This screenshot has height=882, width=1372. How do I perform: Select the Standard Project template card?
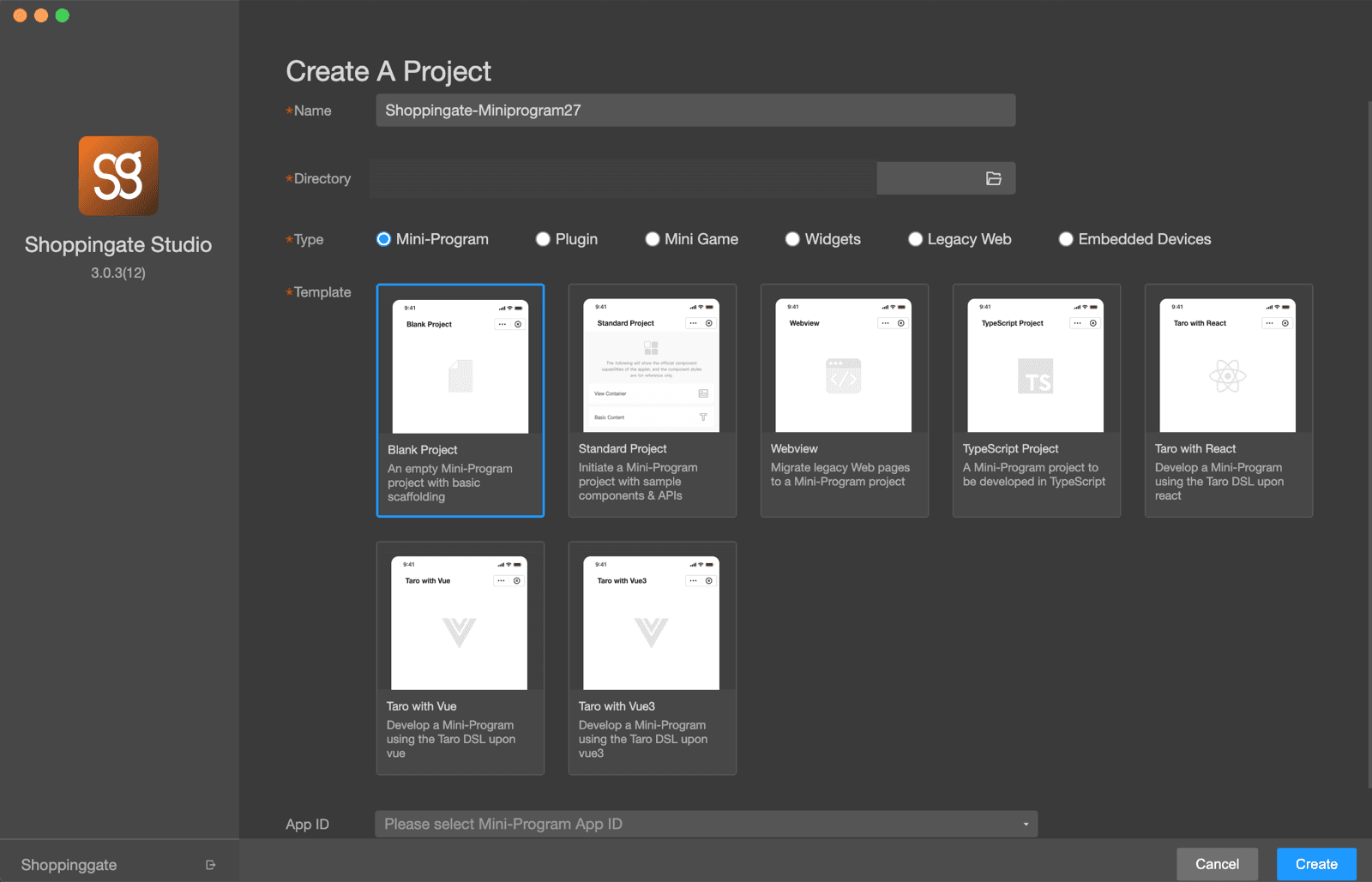653,400
